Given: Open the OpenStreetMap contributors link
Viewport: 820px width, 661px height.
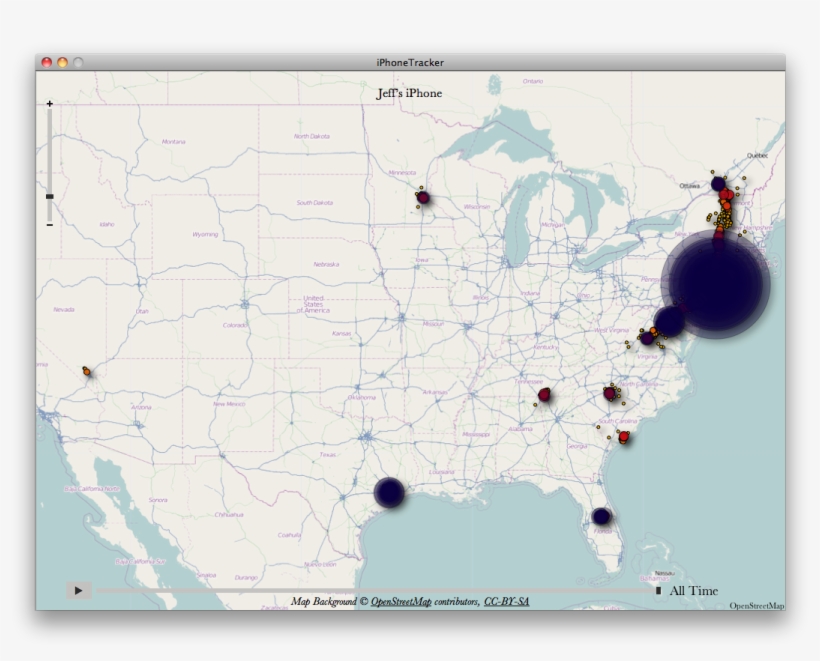Looking at the screenshot, I should pos(401,602).
